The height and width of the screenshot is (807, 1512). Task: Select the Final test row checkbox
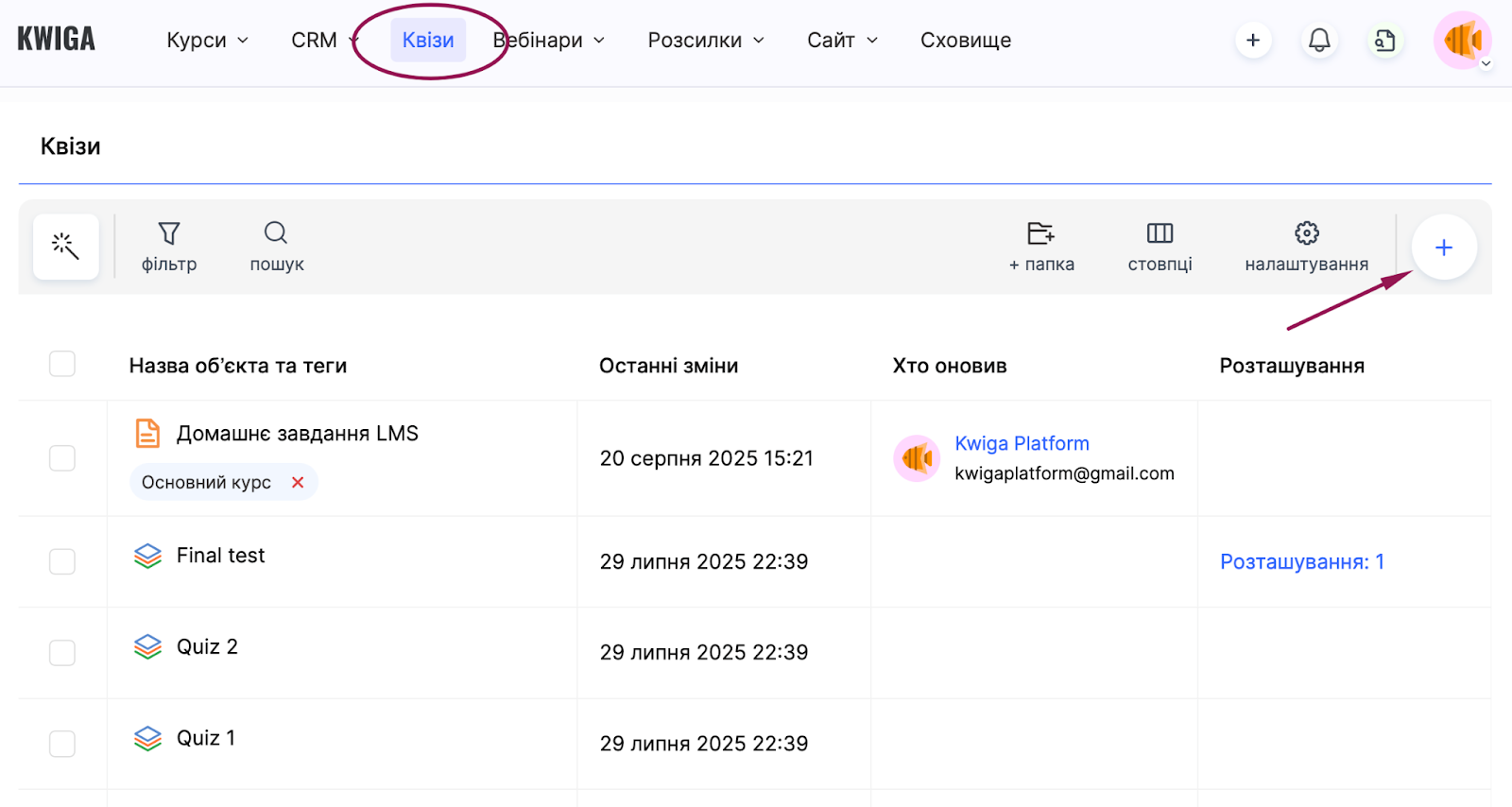(62, 561)
